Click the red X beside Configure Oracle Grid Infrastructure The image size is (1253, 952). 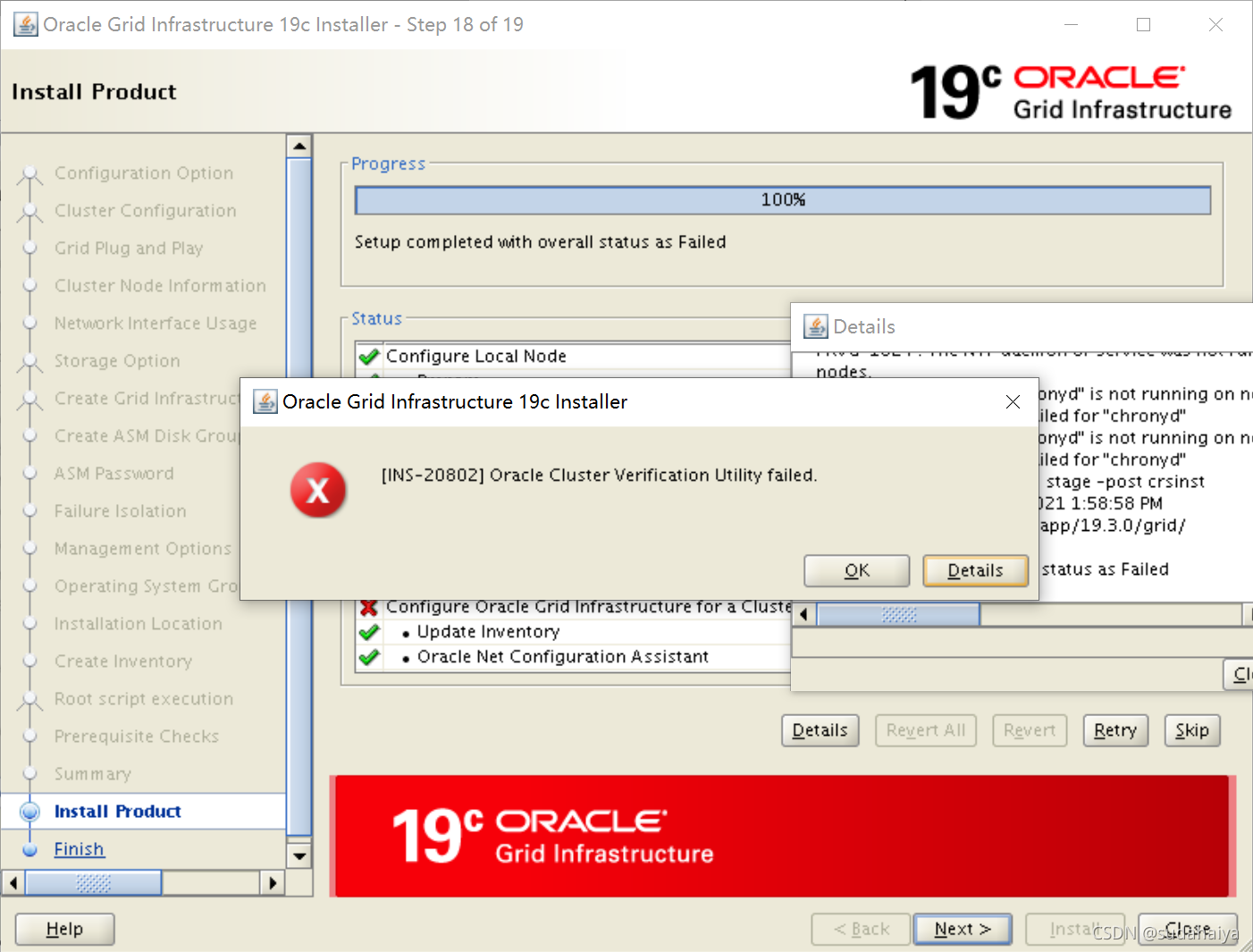click(x=368, y=607)
